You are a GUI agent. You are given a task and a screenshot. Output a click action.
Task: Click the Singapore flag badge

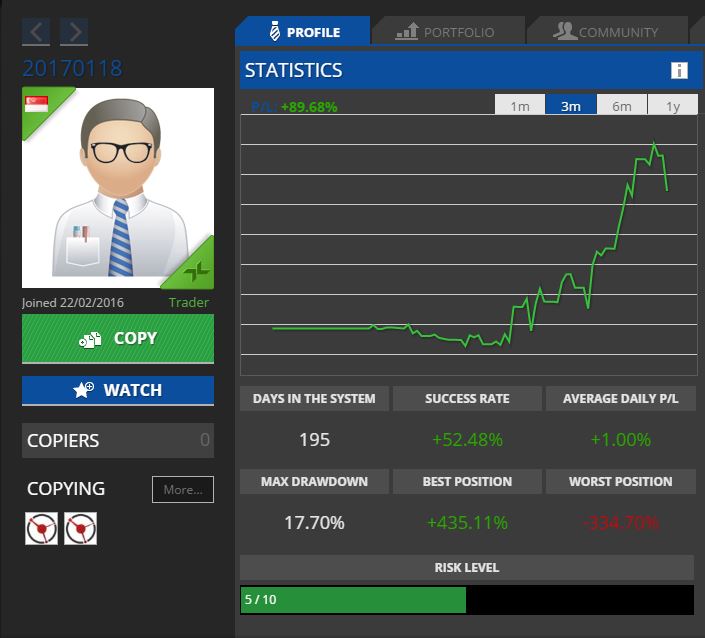[37, 103]
